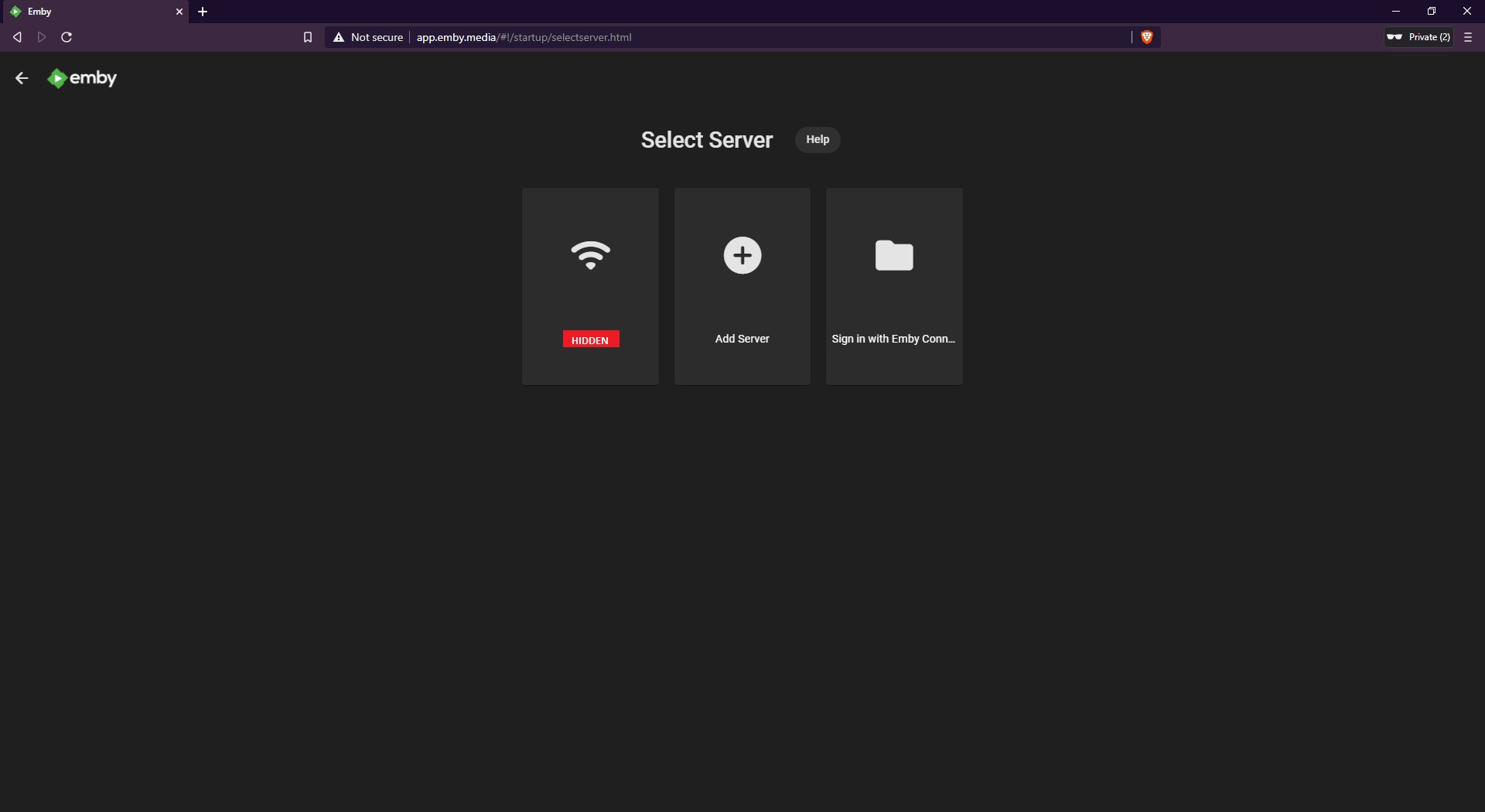Bookmark this page
This screenshot has width=1485, height=812.
coord(307,37)
